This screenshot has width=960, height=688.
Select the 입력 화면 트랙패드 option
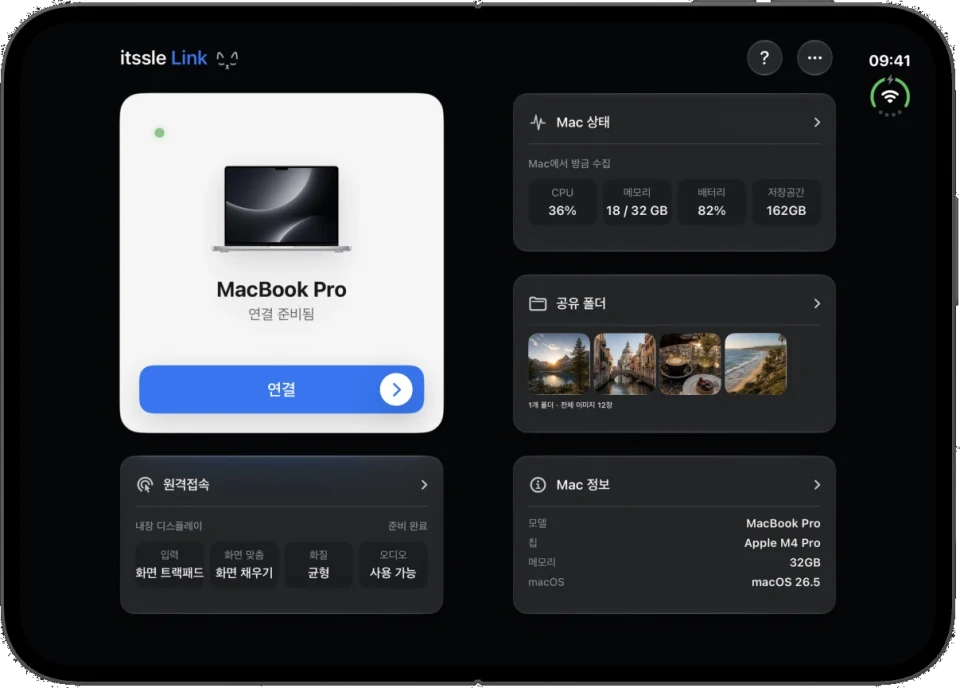pyautogui.click(x=170, y=564)
